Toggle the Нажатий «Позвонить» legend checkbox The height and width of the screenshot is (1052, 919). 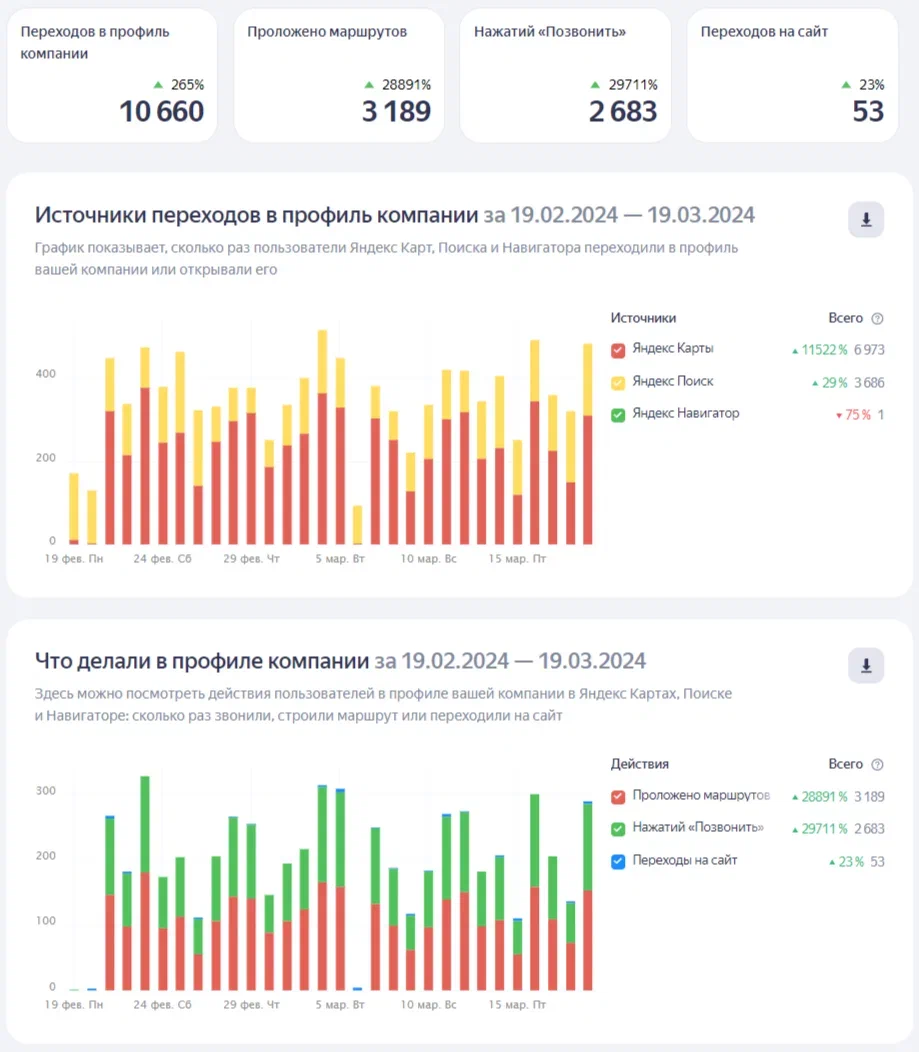tap(618, 828)
